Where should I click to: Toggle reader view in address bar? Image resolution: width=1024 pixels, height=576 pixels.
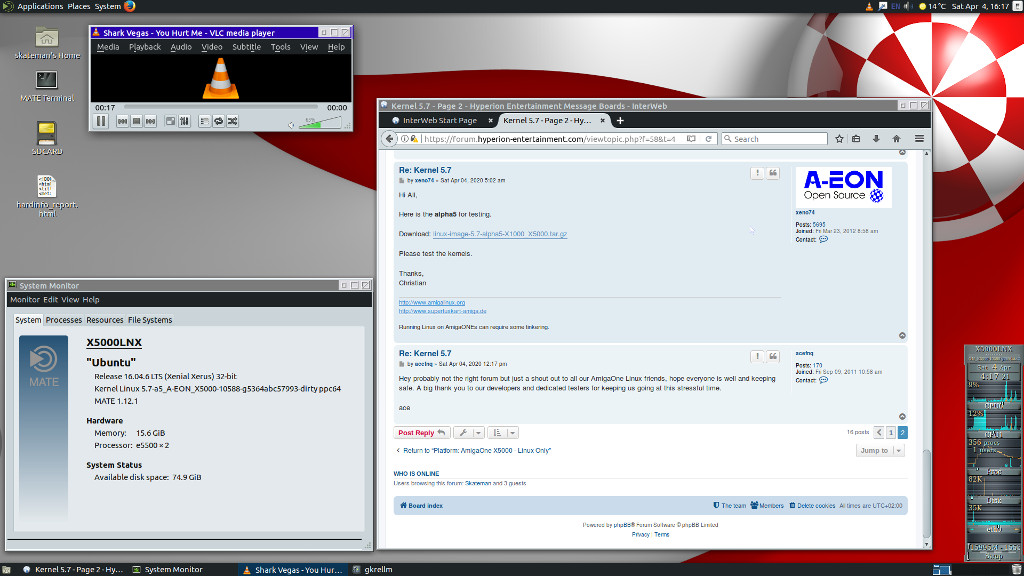tap(691, 138)
